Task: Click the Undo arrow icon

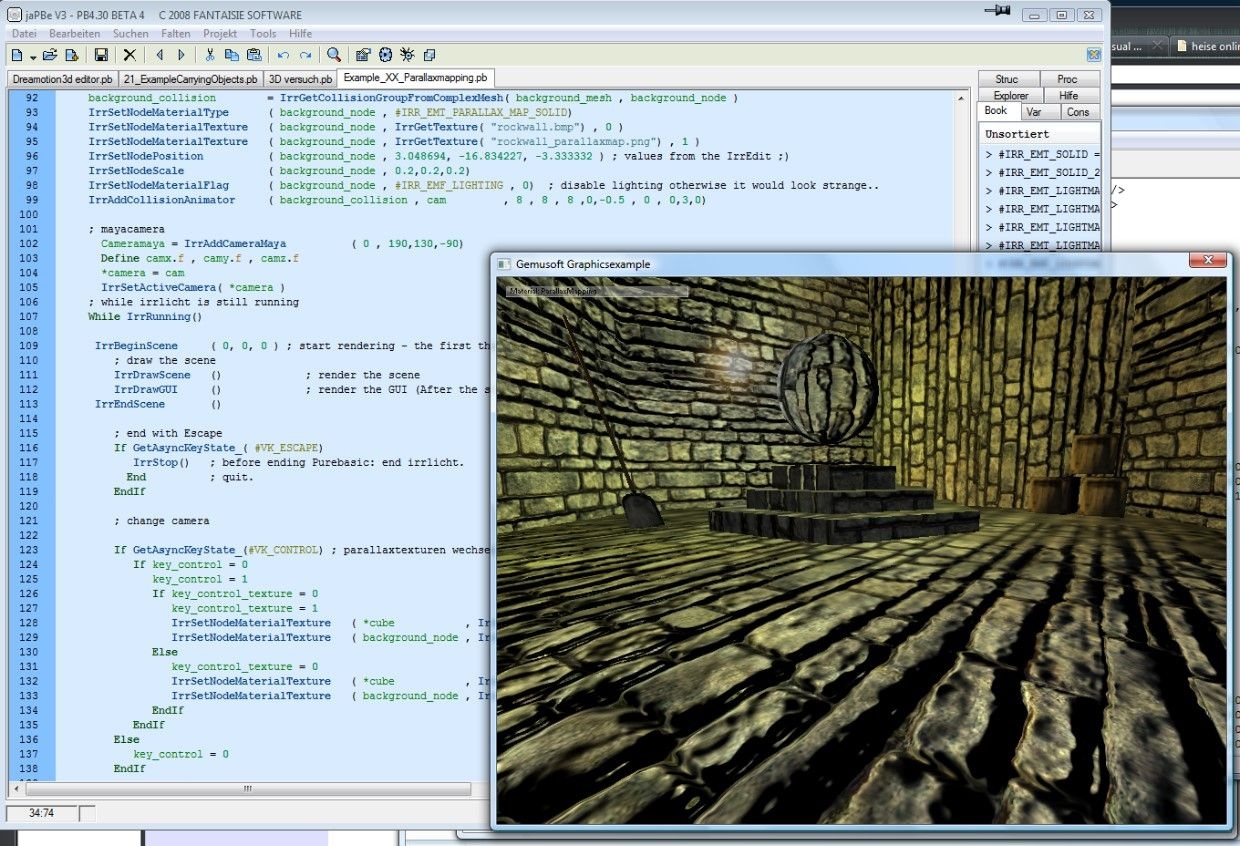Action: click(283, 55)
